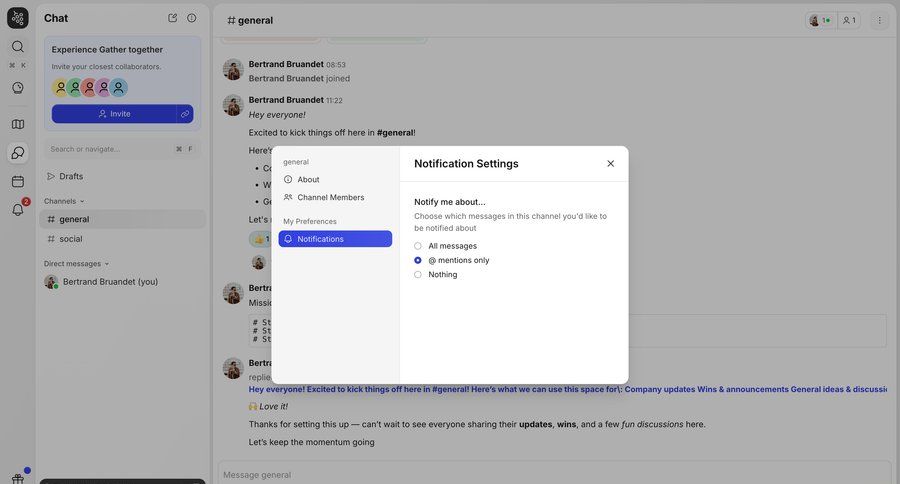Open notifications bell with red badge
The height and width of the screenshot is (484, 900).
[18, 209]
